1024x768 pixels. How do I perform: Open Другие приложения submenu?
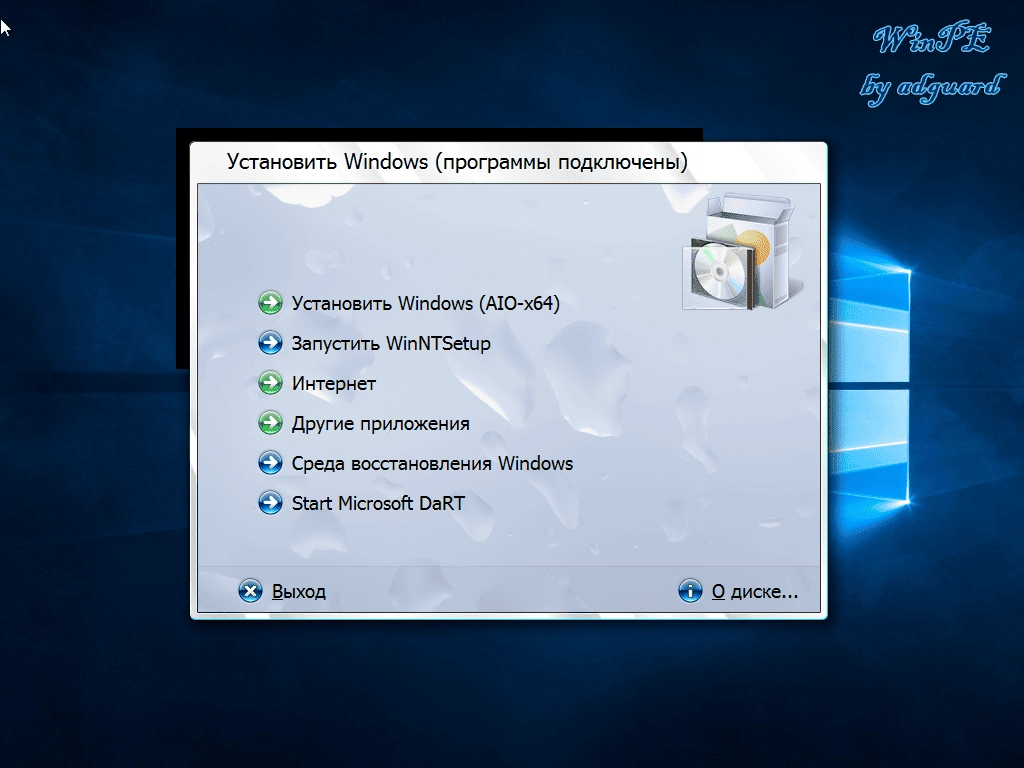[380, 424]
